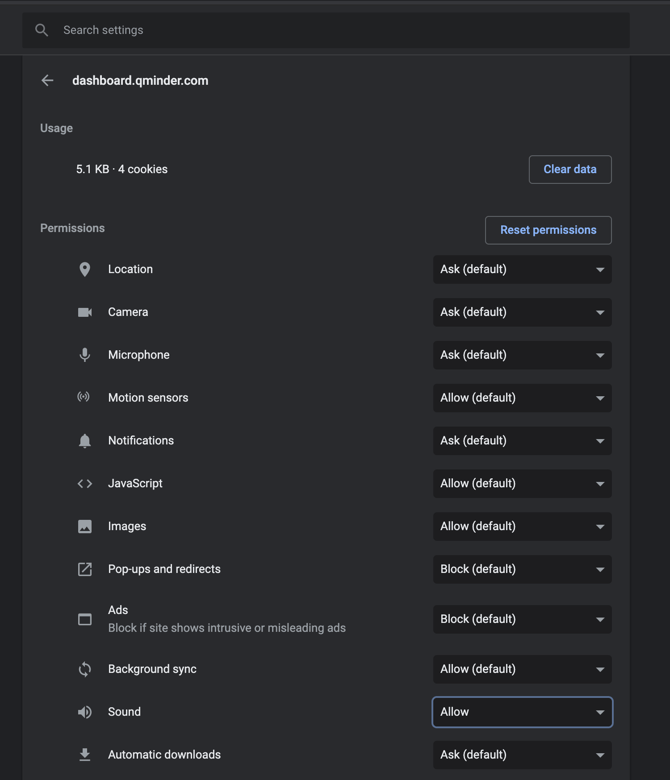Click the Automatic downloads icon
The height and width of the screenshot is (780, 670).
coord(85,755)
